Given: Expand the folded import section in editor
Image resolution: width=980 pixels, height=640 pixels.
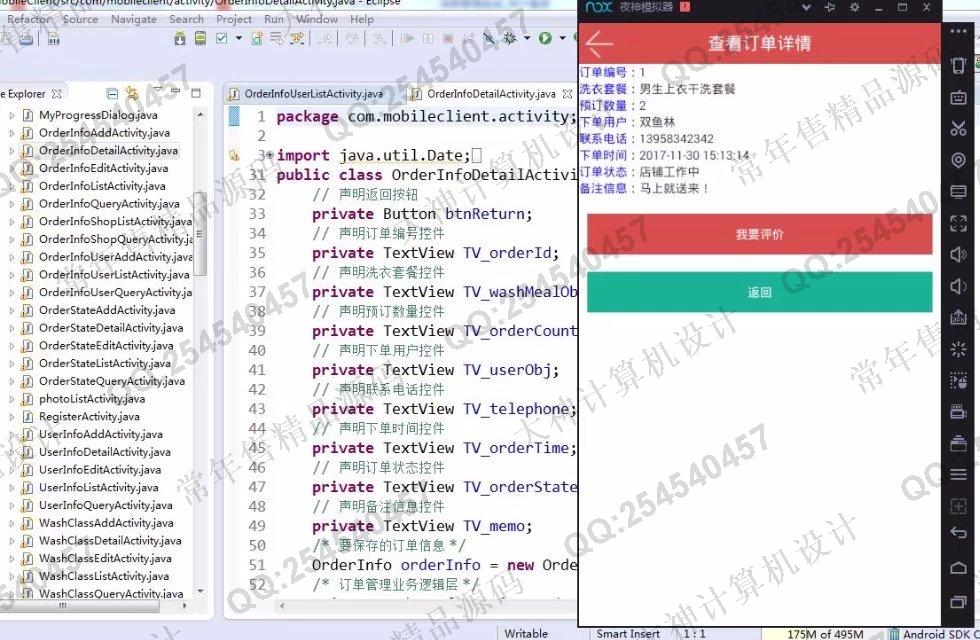Looking at the screenshot, I should (269, 156).
